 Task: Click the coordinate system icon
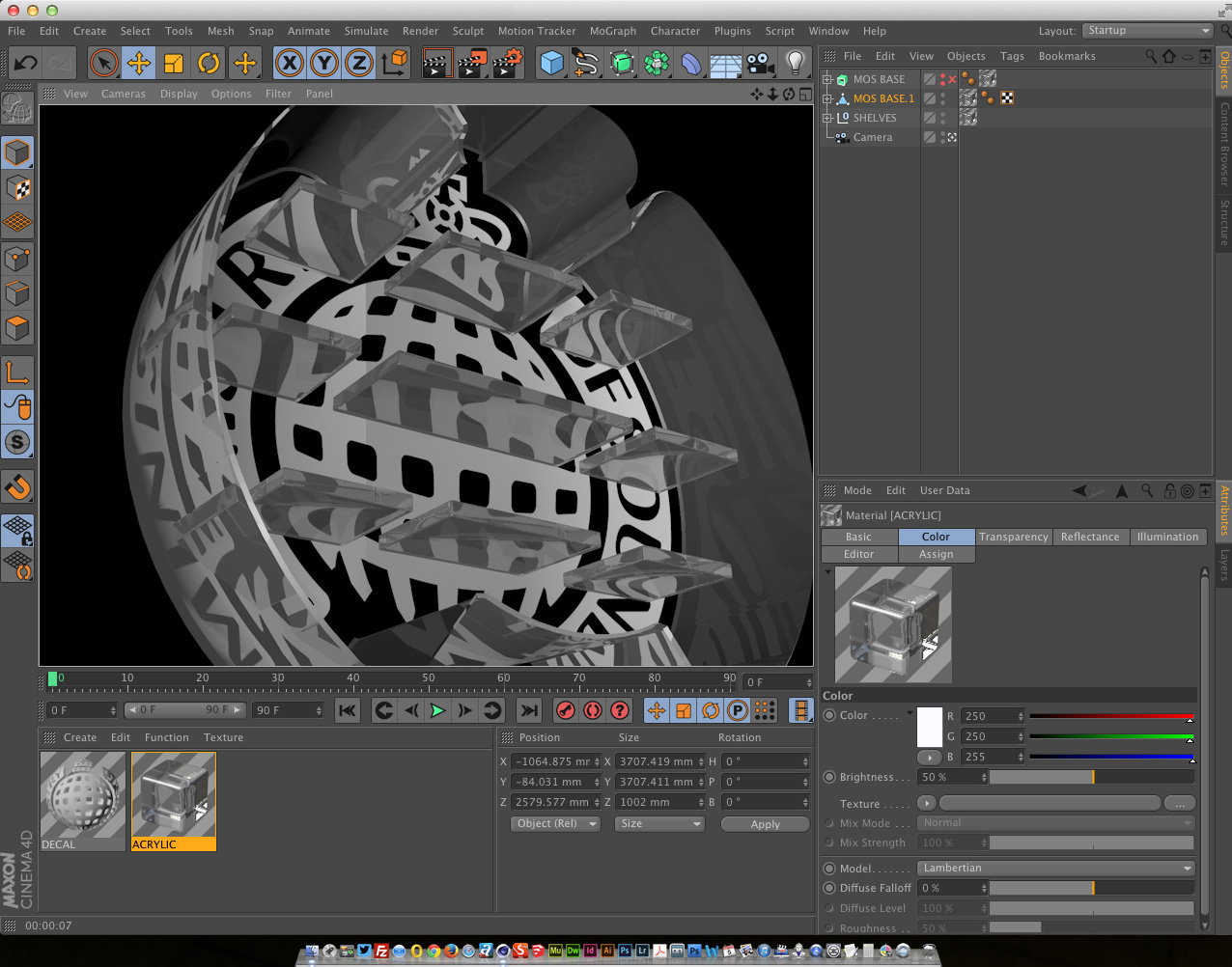395,64
